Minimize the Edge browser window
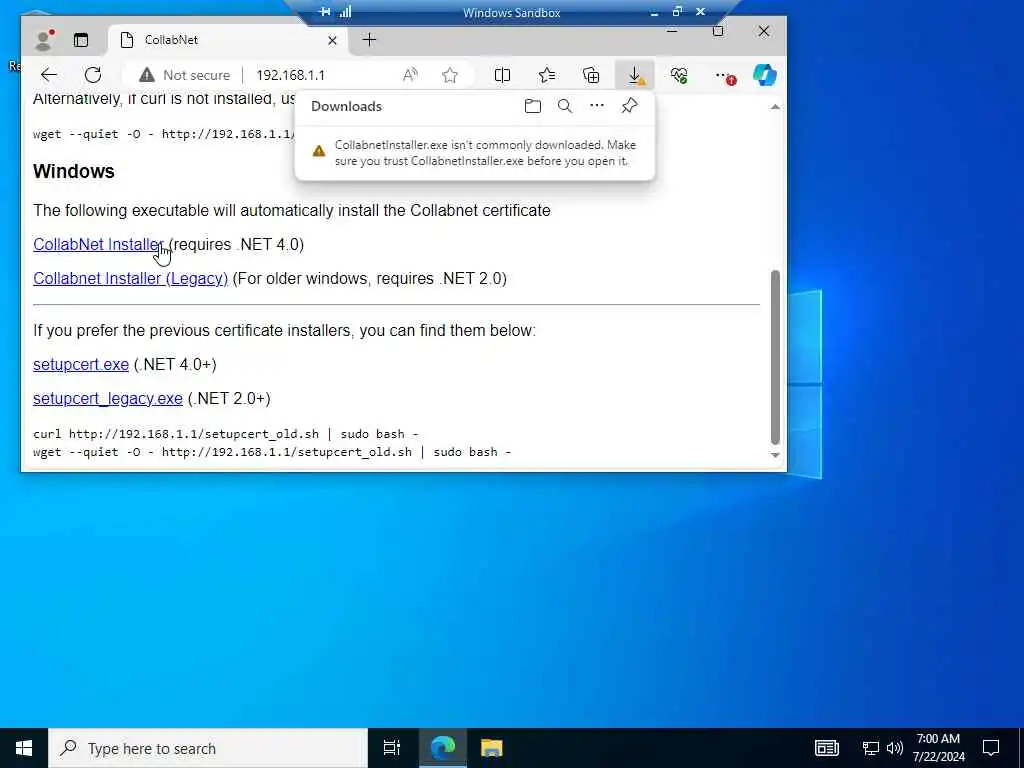Image resolution: width=1024 pixels, height=768 pixels. [673, 31]
